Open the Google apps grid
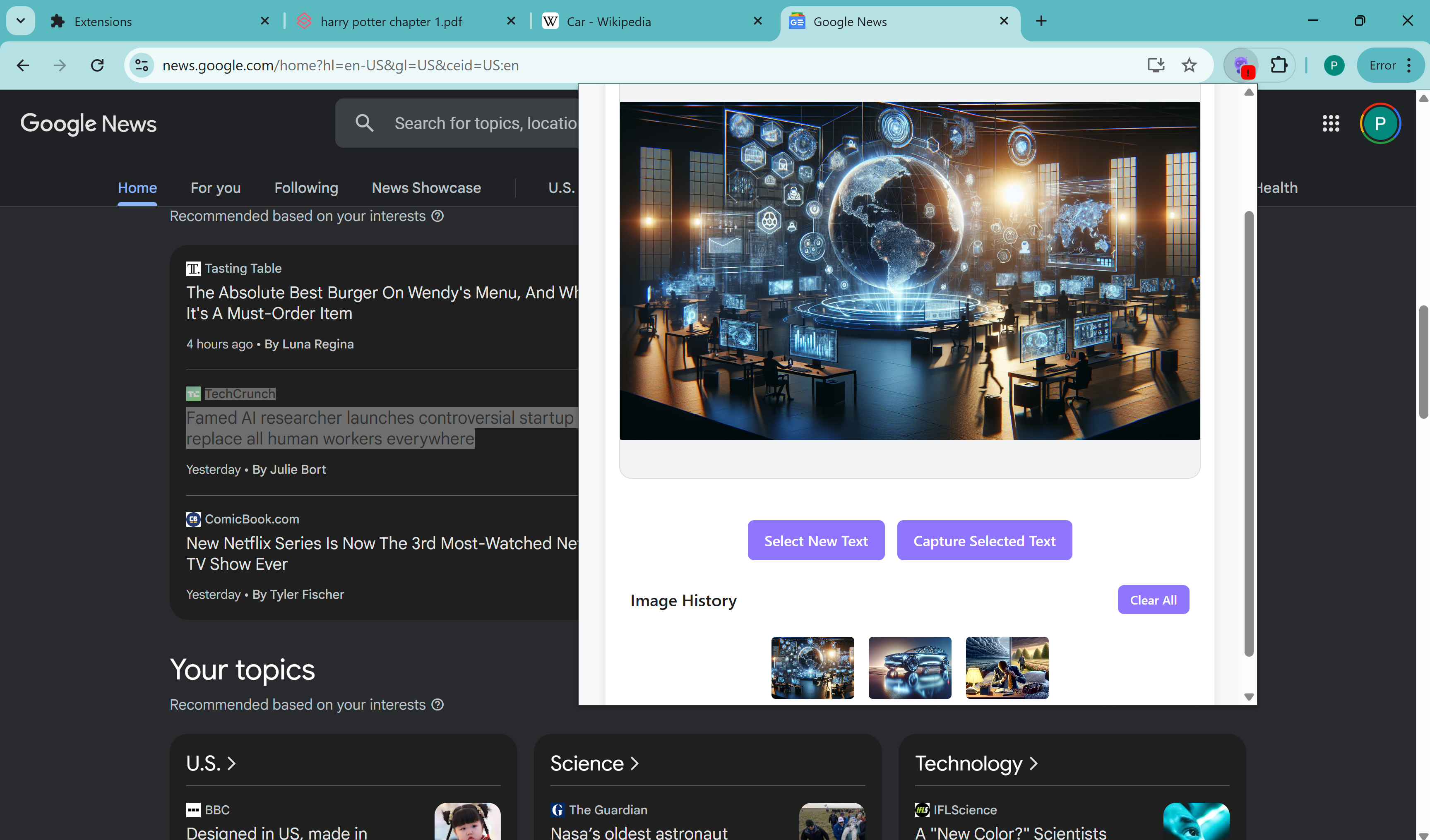1430x840 pixels. coord(1330,123)
